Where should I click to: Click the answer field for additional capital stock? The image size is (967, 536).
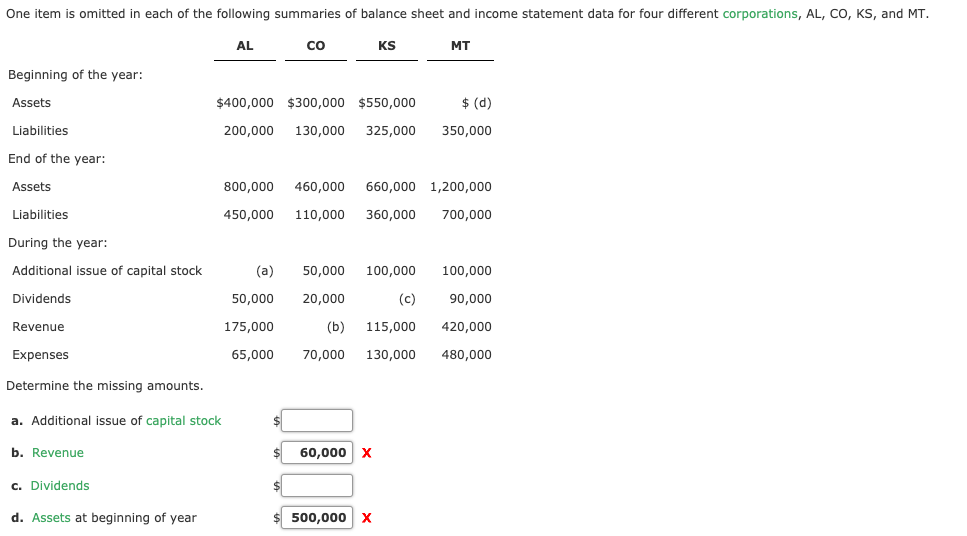pyautogui.click(x=317, y=421)
